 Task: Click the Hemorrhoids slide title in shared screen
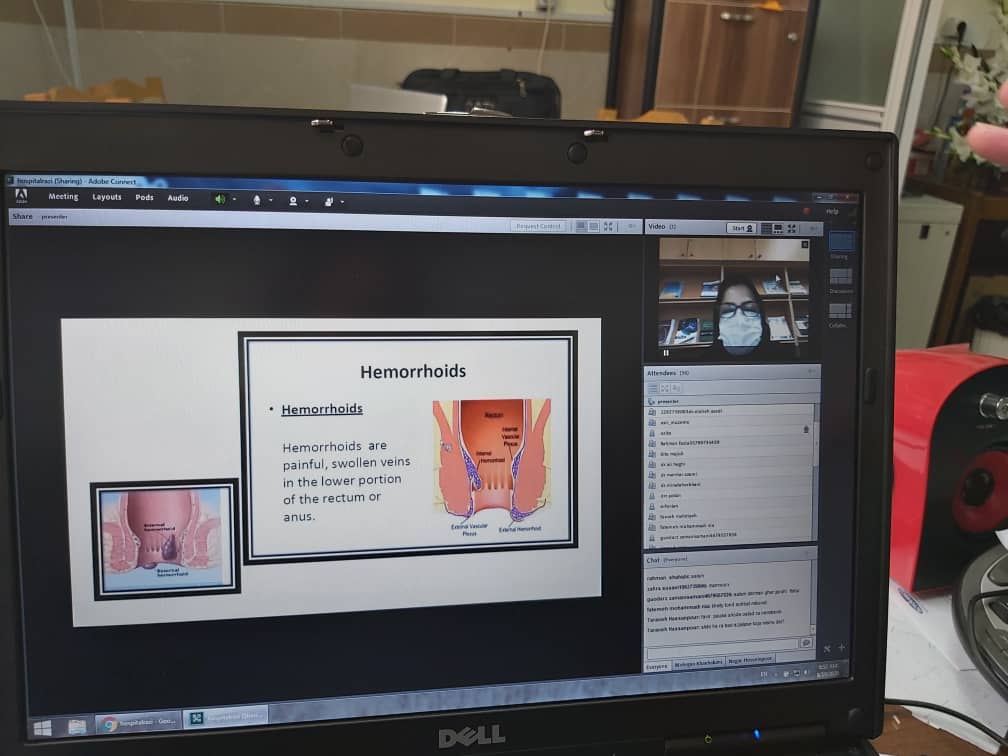pos(413,372)
